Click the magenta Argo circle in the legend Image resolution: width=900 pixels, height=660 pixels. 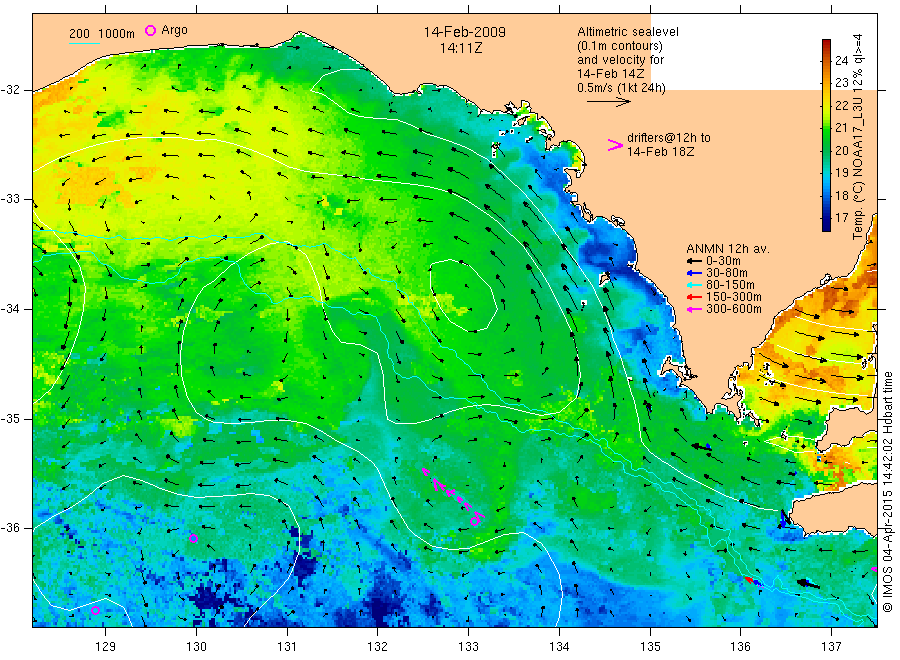150,30
